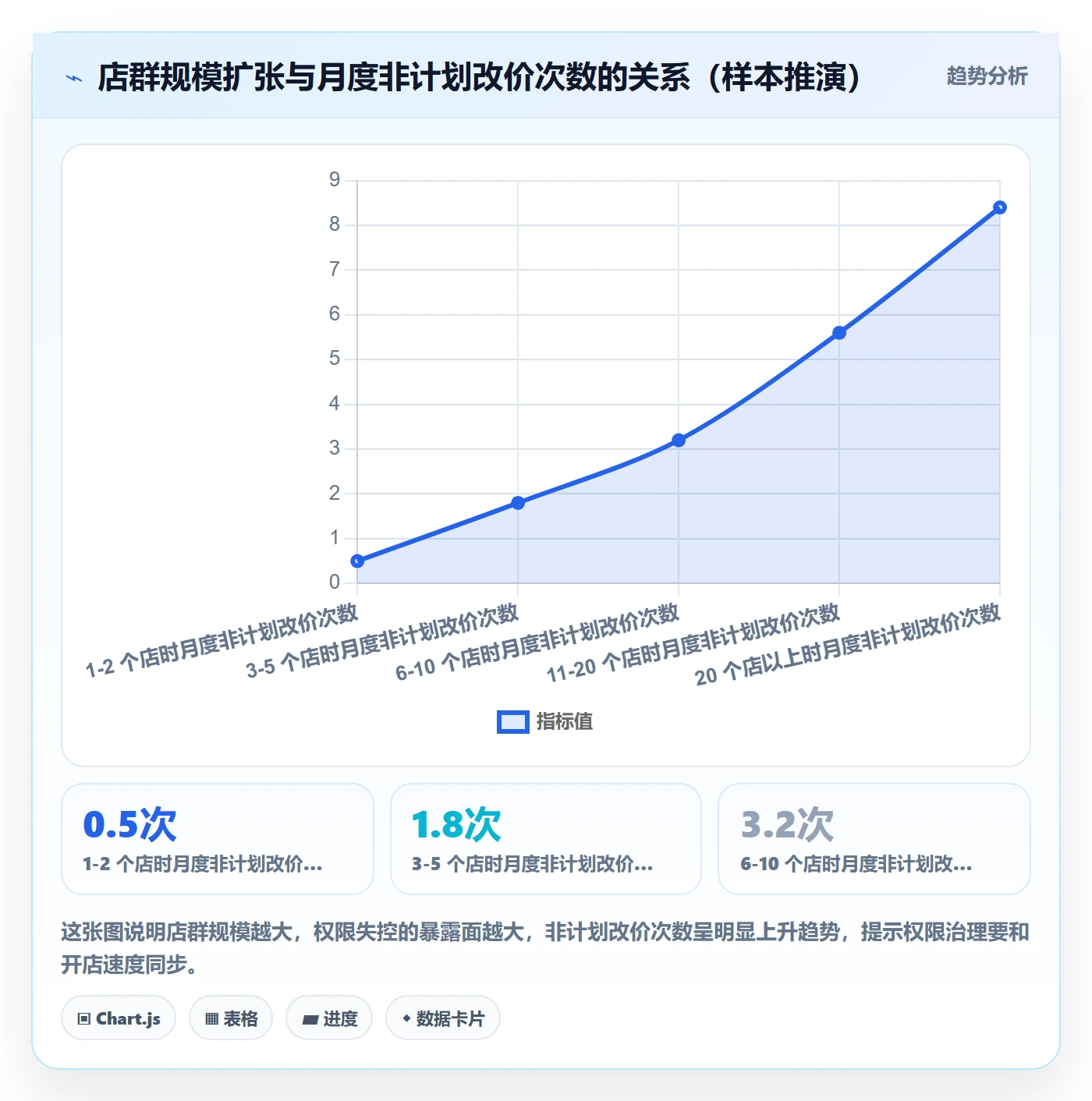Click x-axis label 11-20 个店时月度非计划改价次数
Screen dimensions: 1092x1101
pos(693,644)
